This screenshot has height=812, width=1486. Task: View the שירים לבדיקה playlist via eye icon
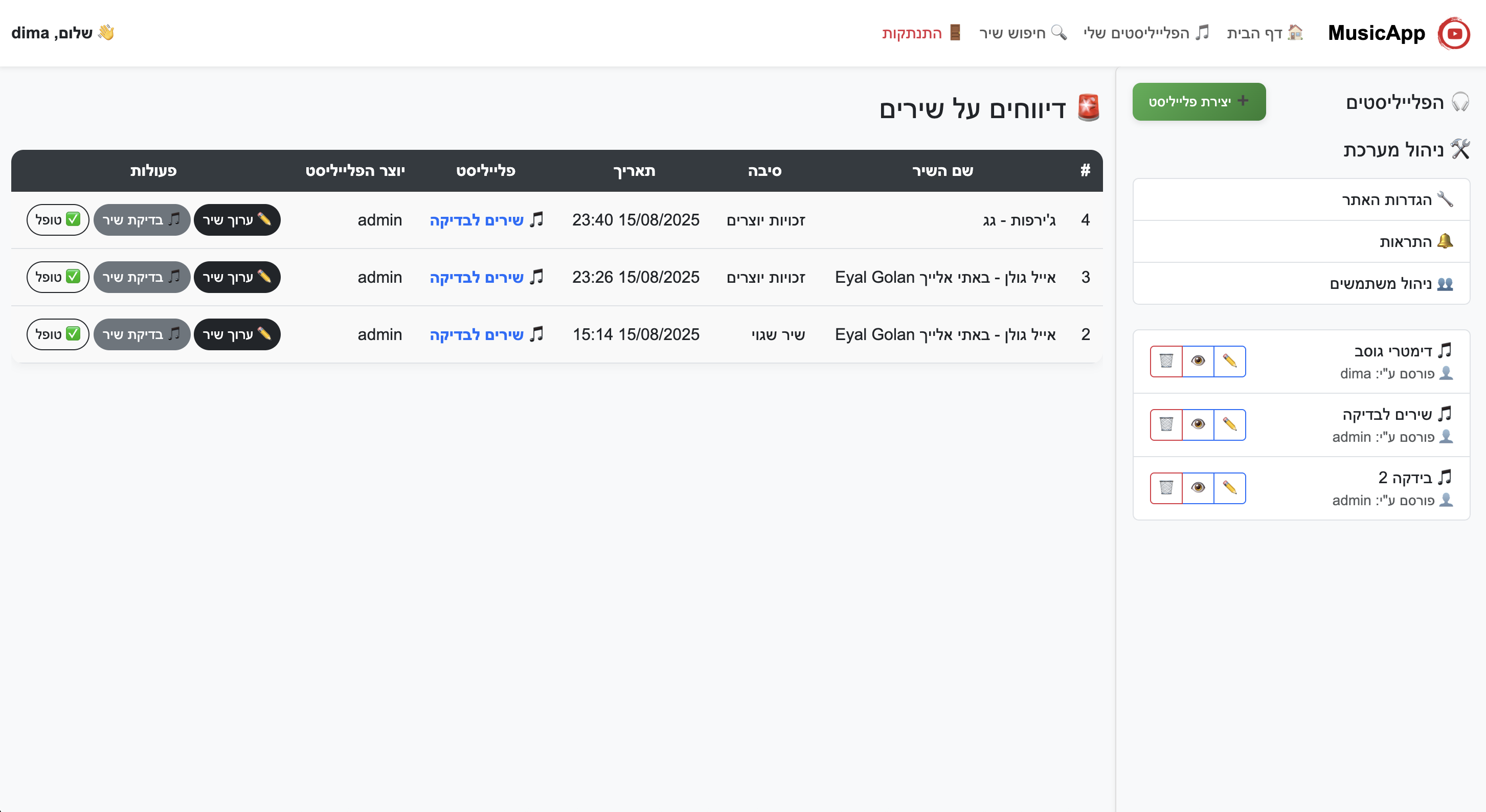click(x=1198, y=424)
